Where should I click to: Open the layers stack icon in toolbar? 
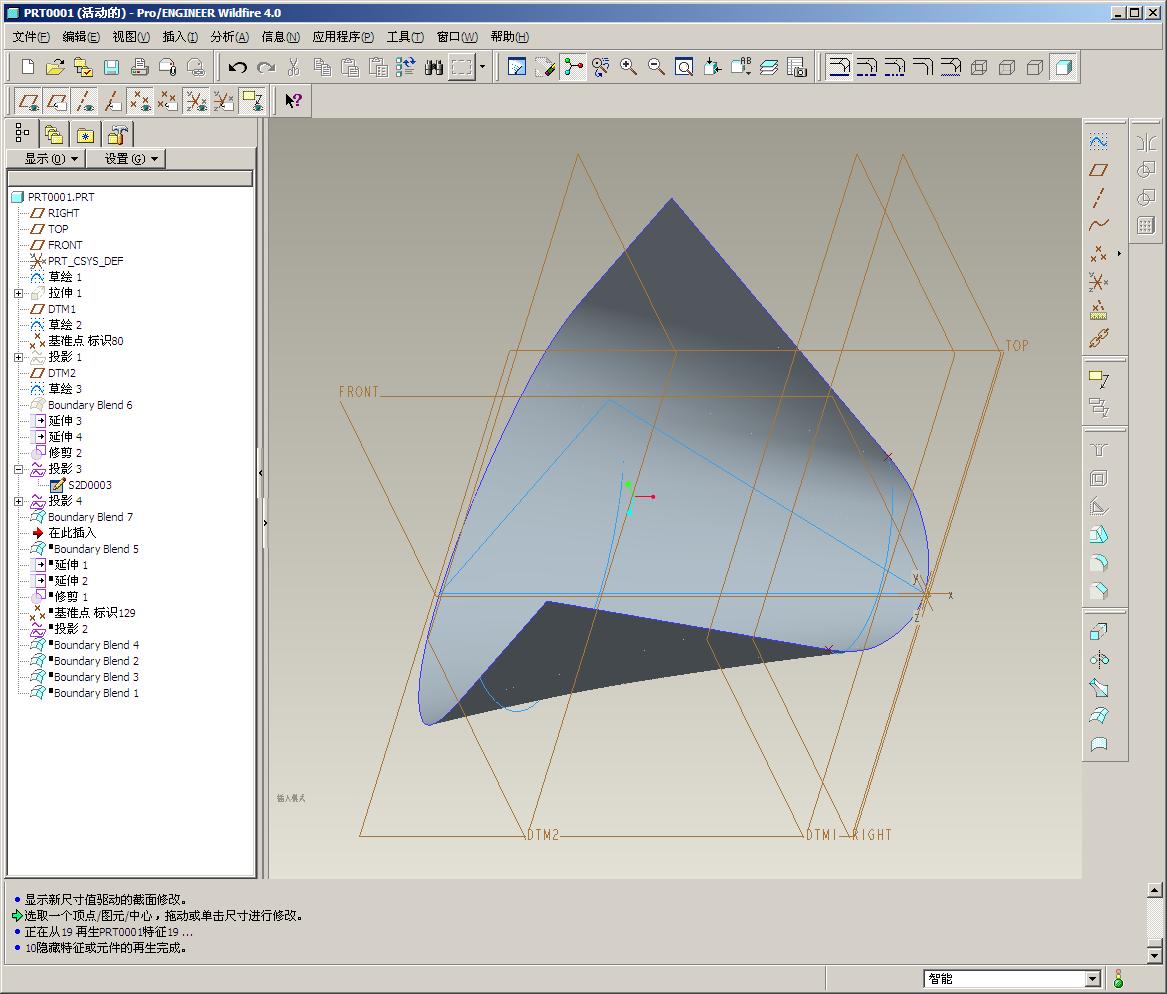768,68
